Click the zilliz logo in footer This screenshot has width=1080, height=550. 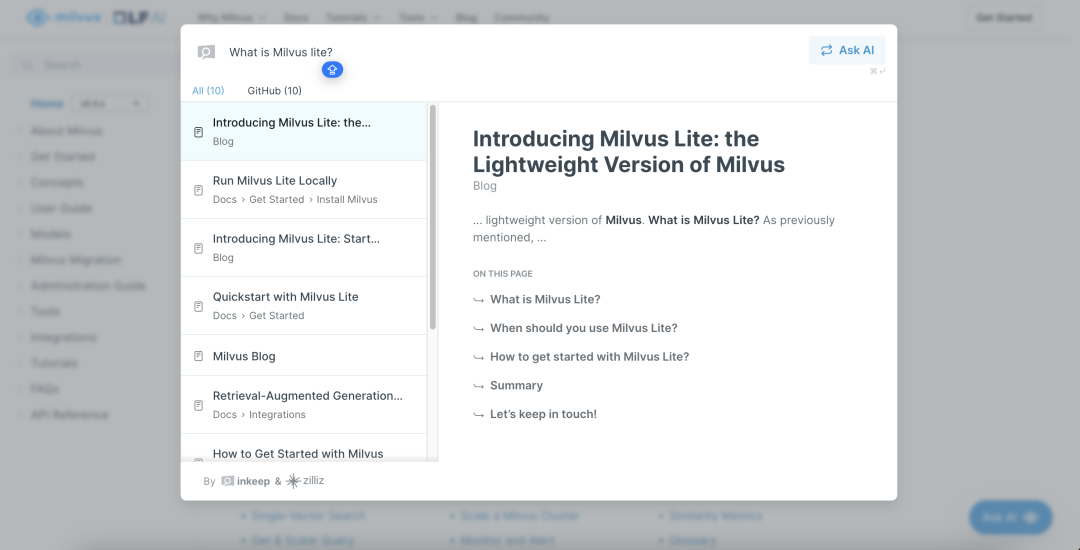[x=304, y=480]
